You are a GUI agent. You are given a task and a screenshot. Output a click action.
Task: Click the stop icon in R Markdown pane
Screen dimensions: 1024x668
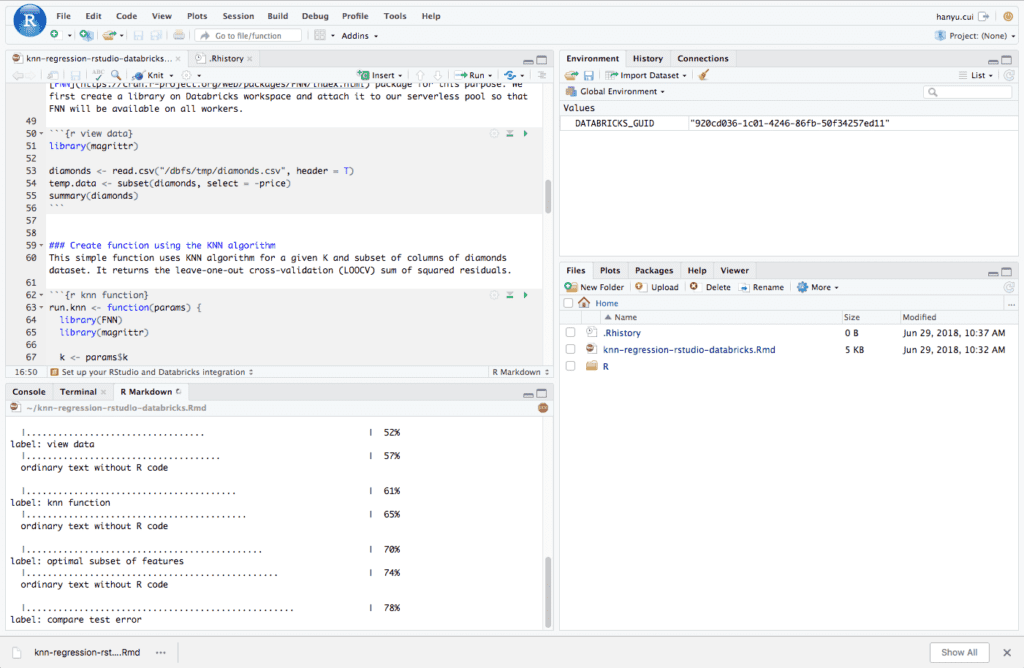pyautogui.click(x=542, y=408)
